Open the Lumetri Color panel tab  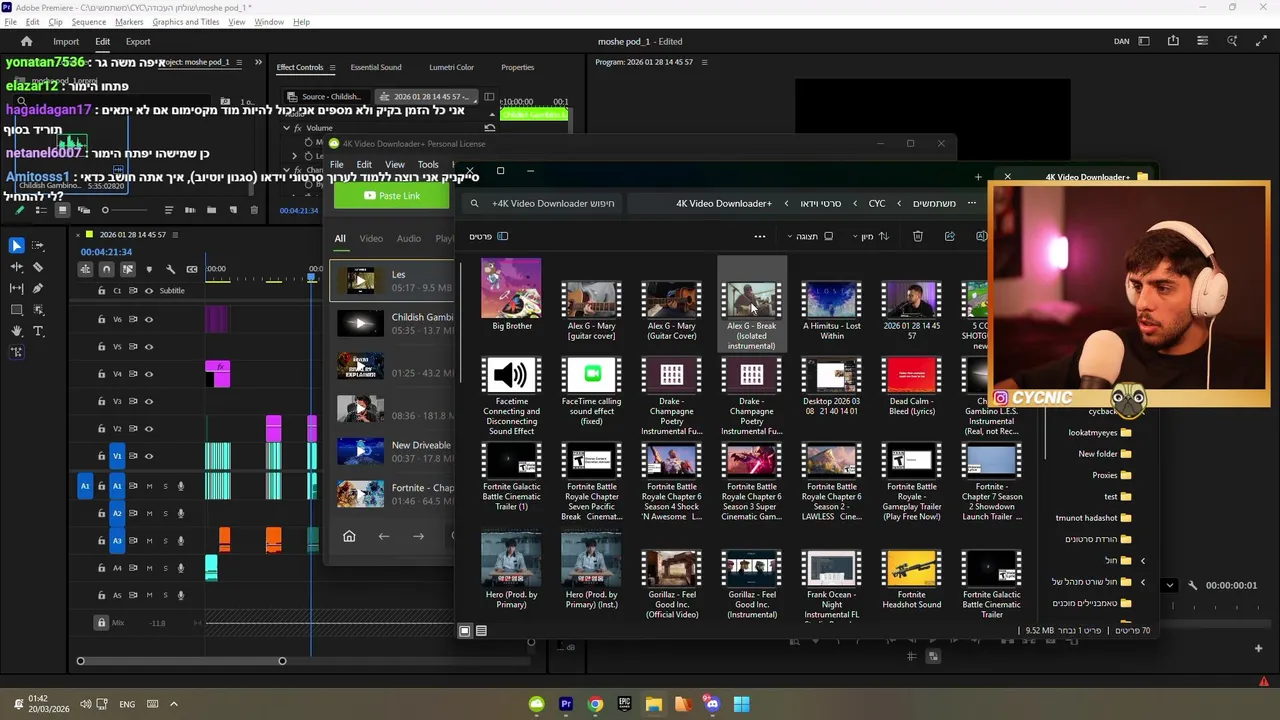tap(451, 67)
